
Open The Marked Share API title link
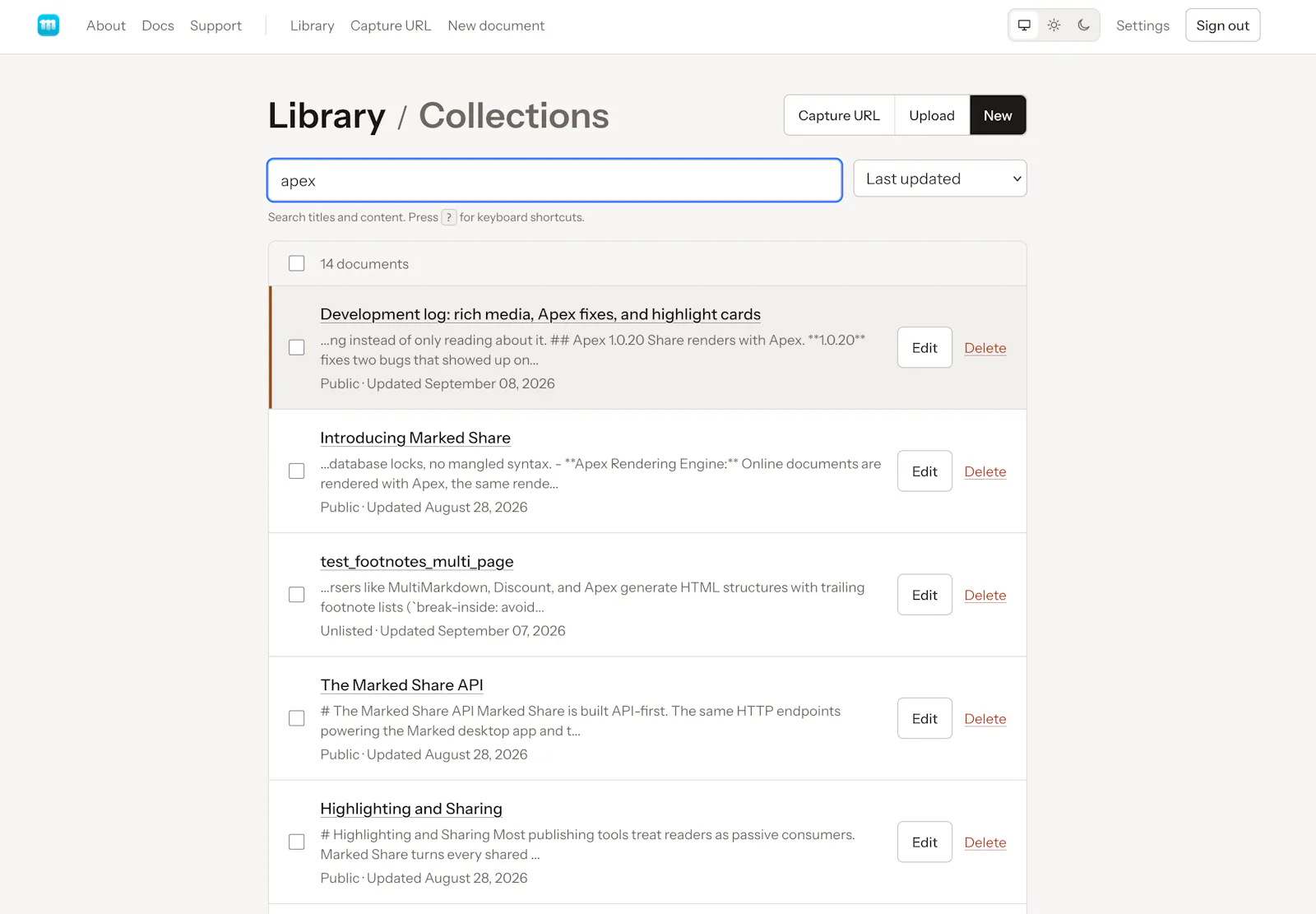pyautogui.click(x=401, y=684)
